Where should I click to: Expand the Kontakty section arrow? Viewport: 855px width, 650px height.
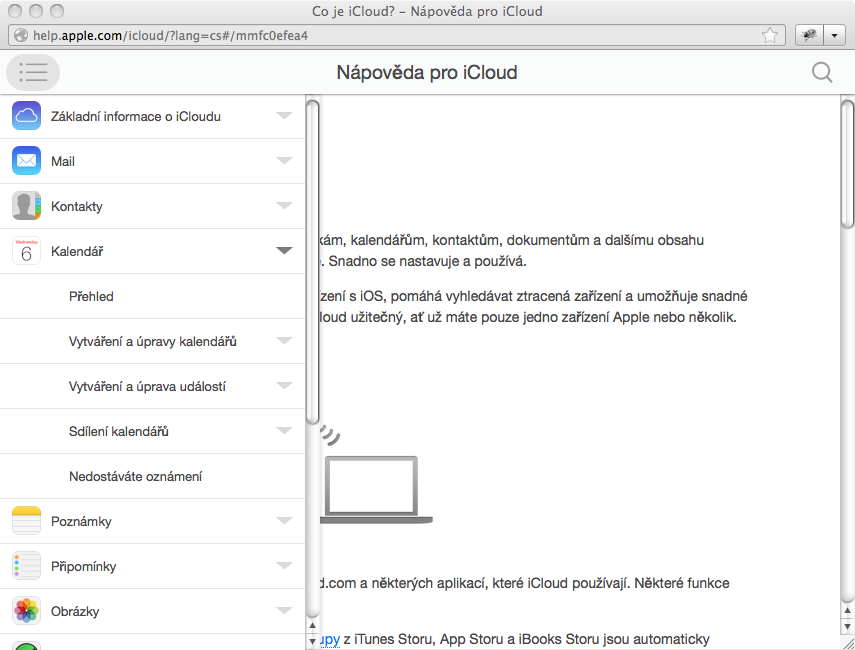284,206
